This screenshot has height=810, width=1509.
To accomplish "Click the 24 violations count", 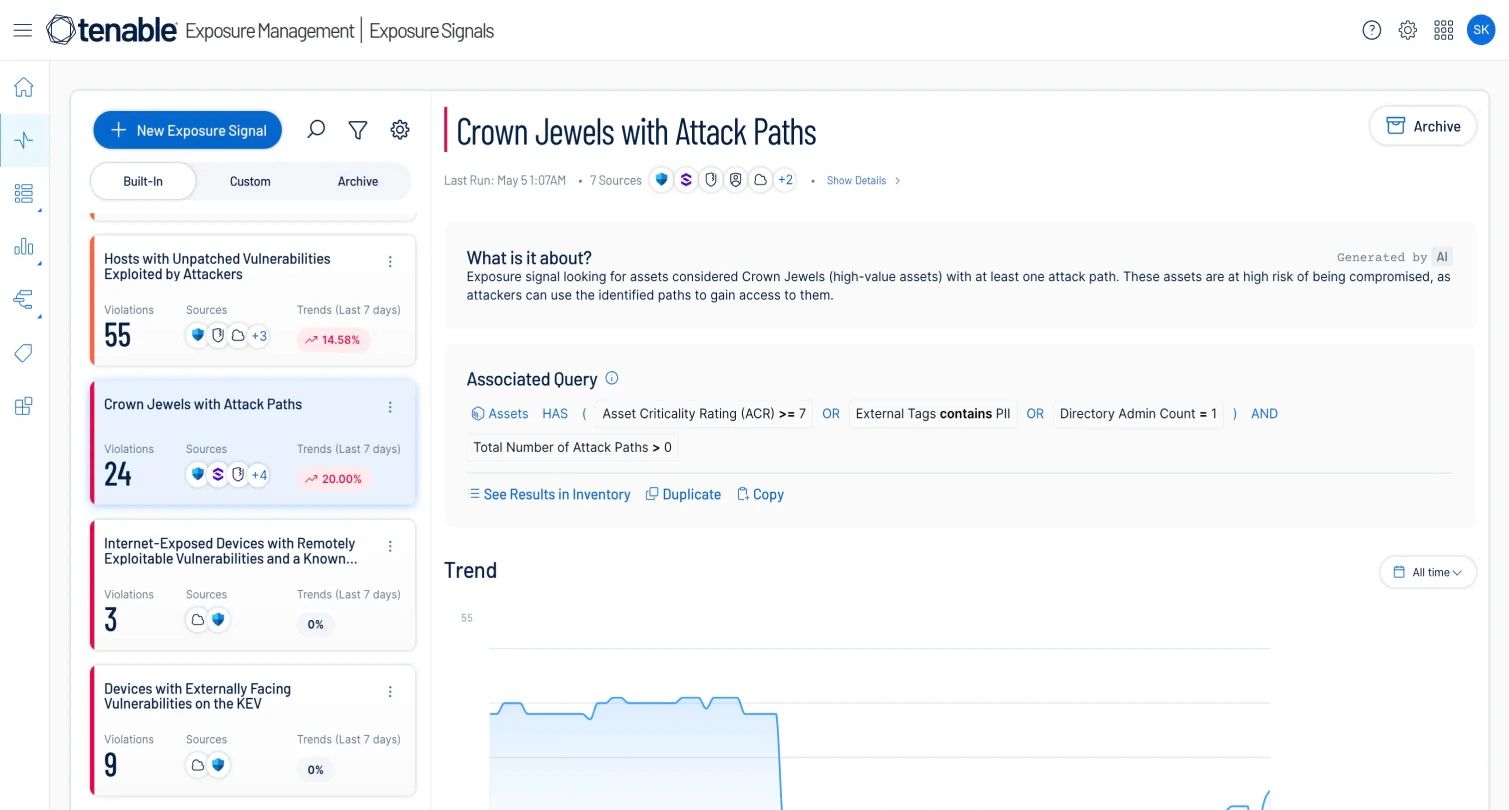I will pyautogui.click(x=118, y=474).
